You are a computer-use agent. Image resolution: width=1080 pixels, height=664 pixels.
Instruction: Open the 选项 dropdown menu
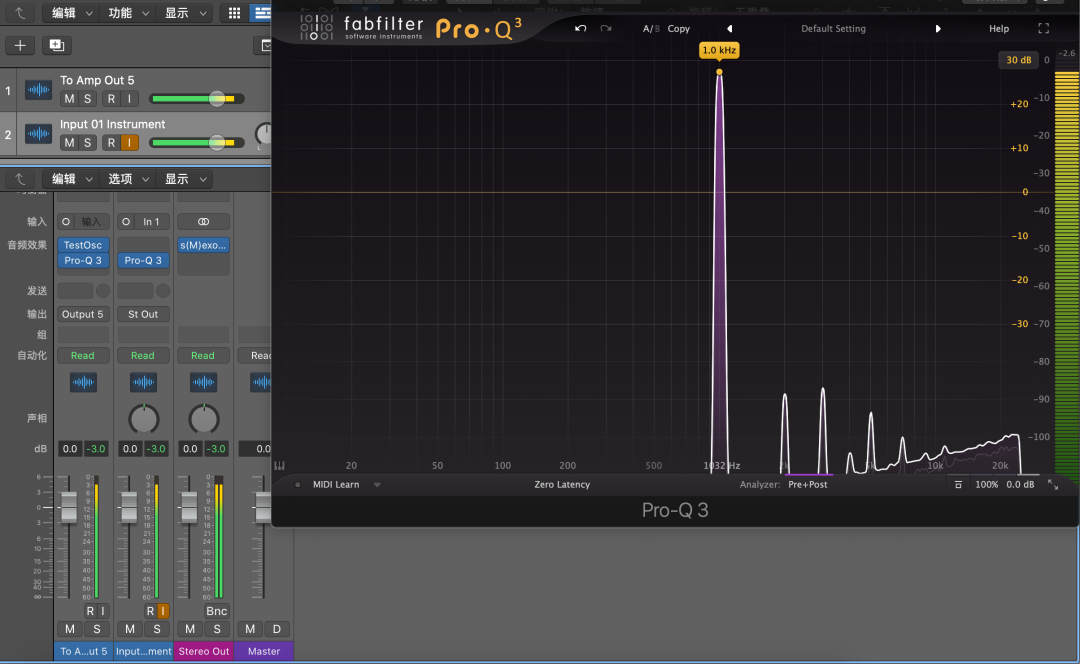click(126, 179)
